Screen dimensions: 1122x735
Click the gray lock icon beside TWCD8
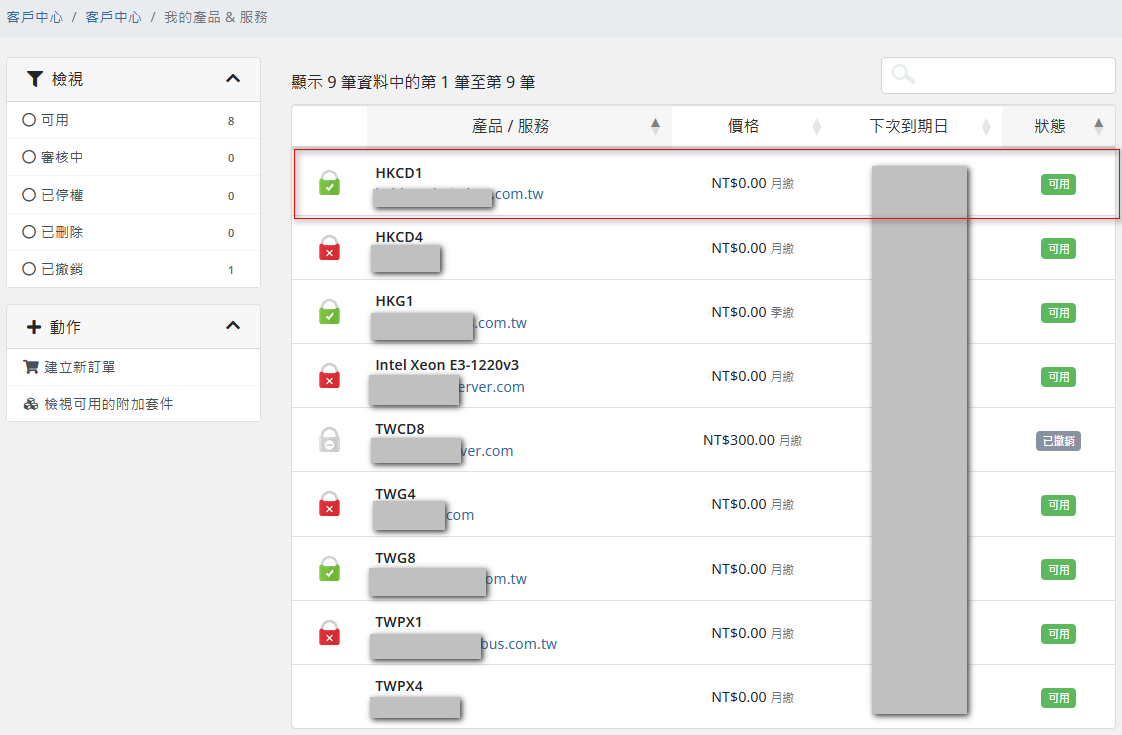click(329, 440)
